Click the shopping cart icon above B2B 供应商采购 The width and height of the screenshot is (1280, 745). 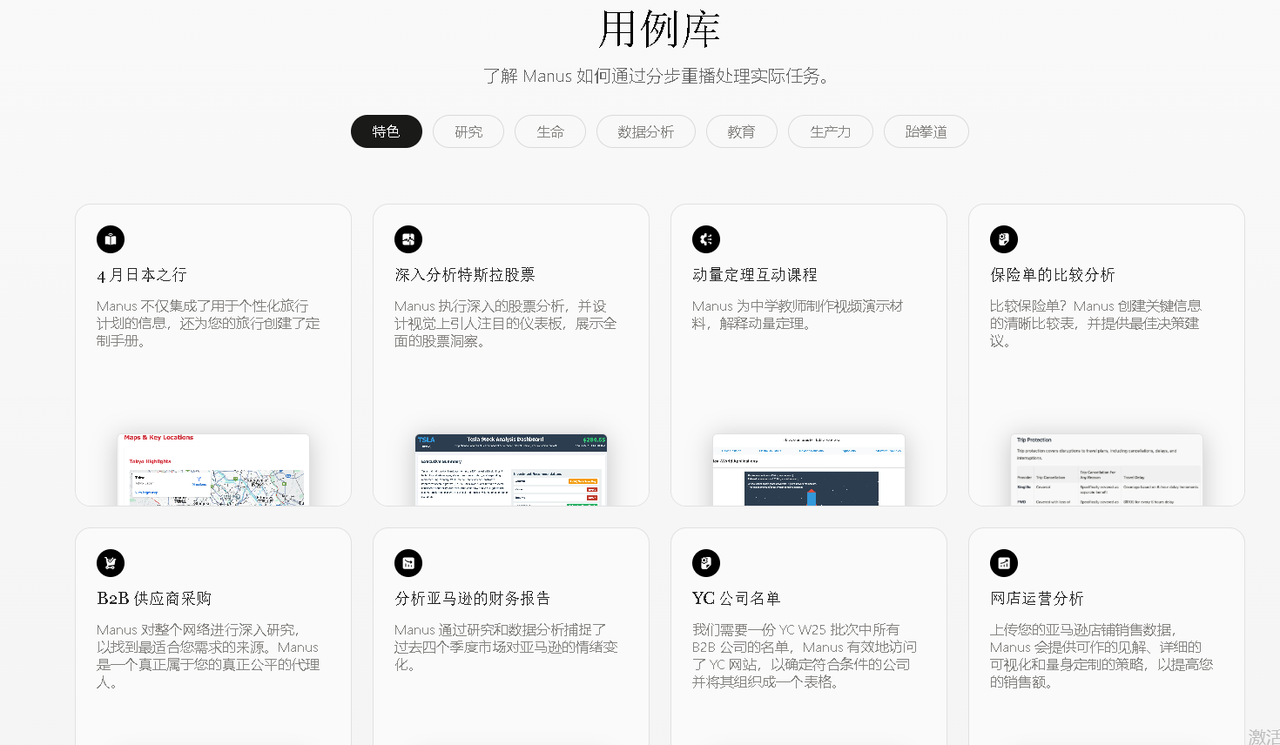[x=110, y=563]
